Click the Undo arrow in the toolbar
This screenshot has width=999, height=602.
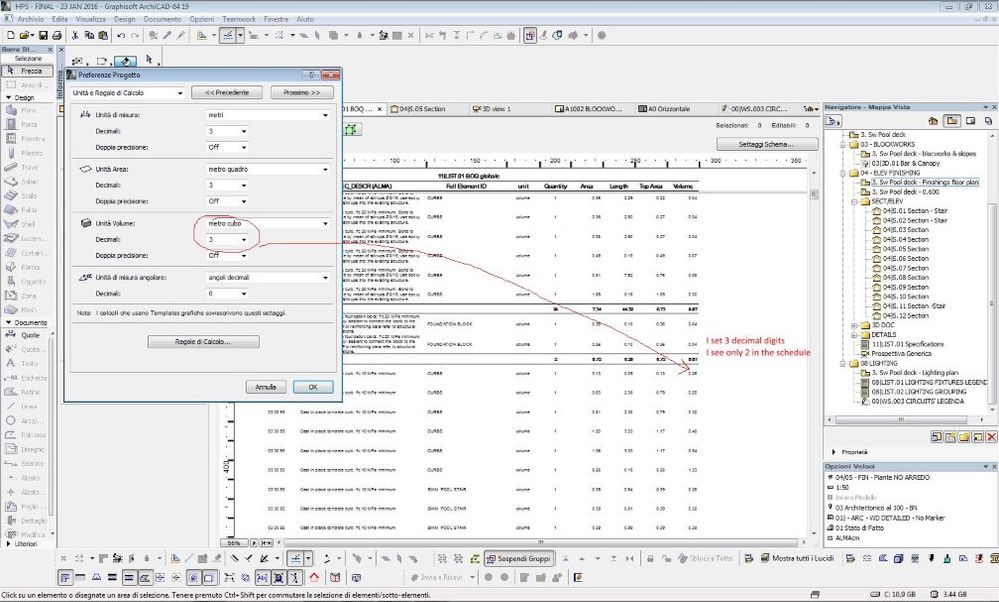tap(121, 36)
